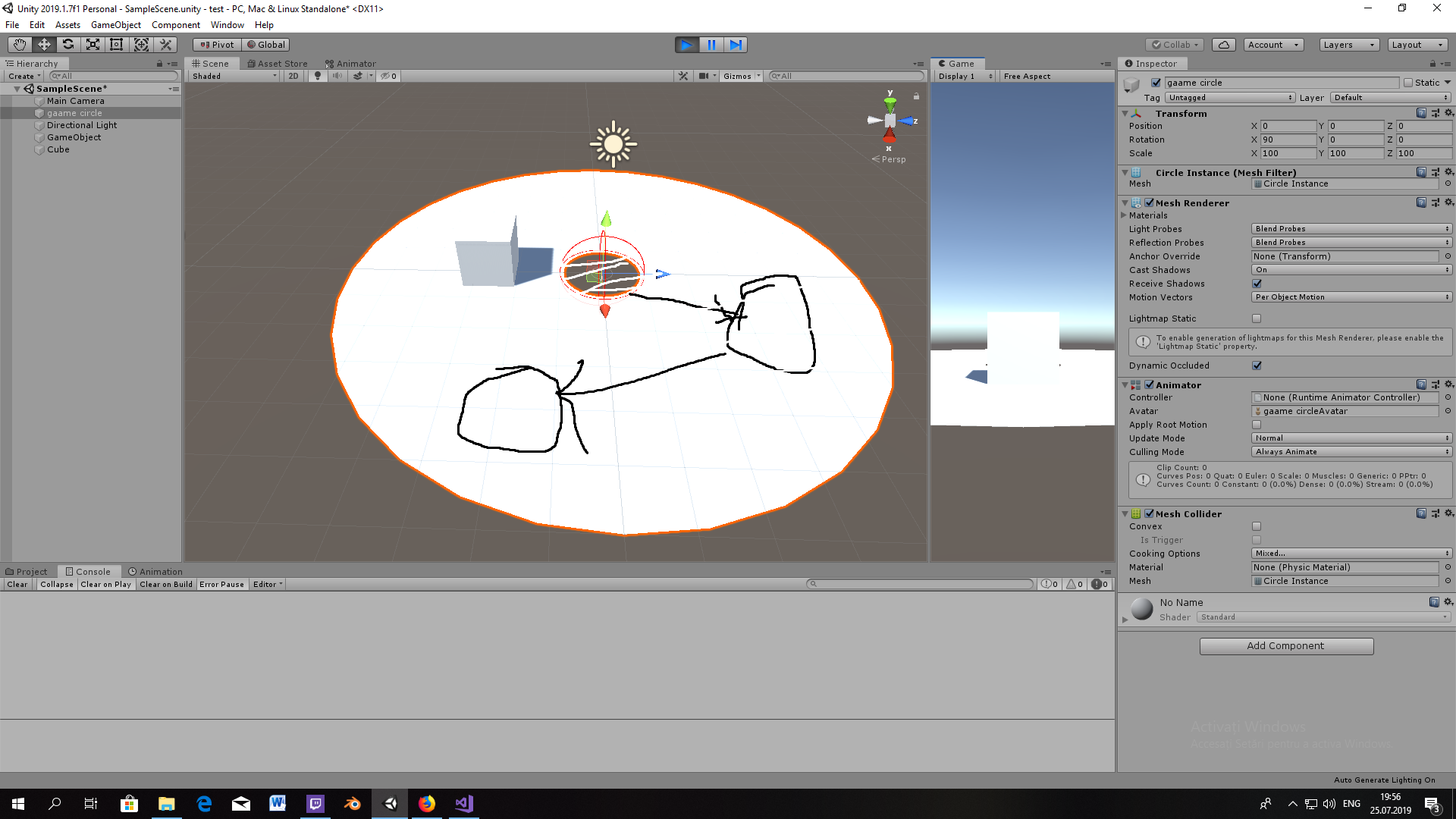Open the cloud services icon
This screenshot has width=1456, height=819.
[1223, 45]
